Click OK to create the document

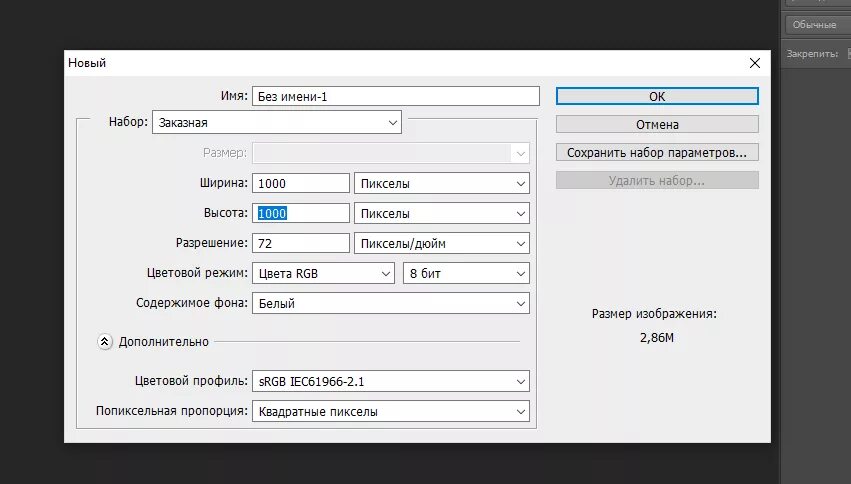click(657, 96)
